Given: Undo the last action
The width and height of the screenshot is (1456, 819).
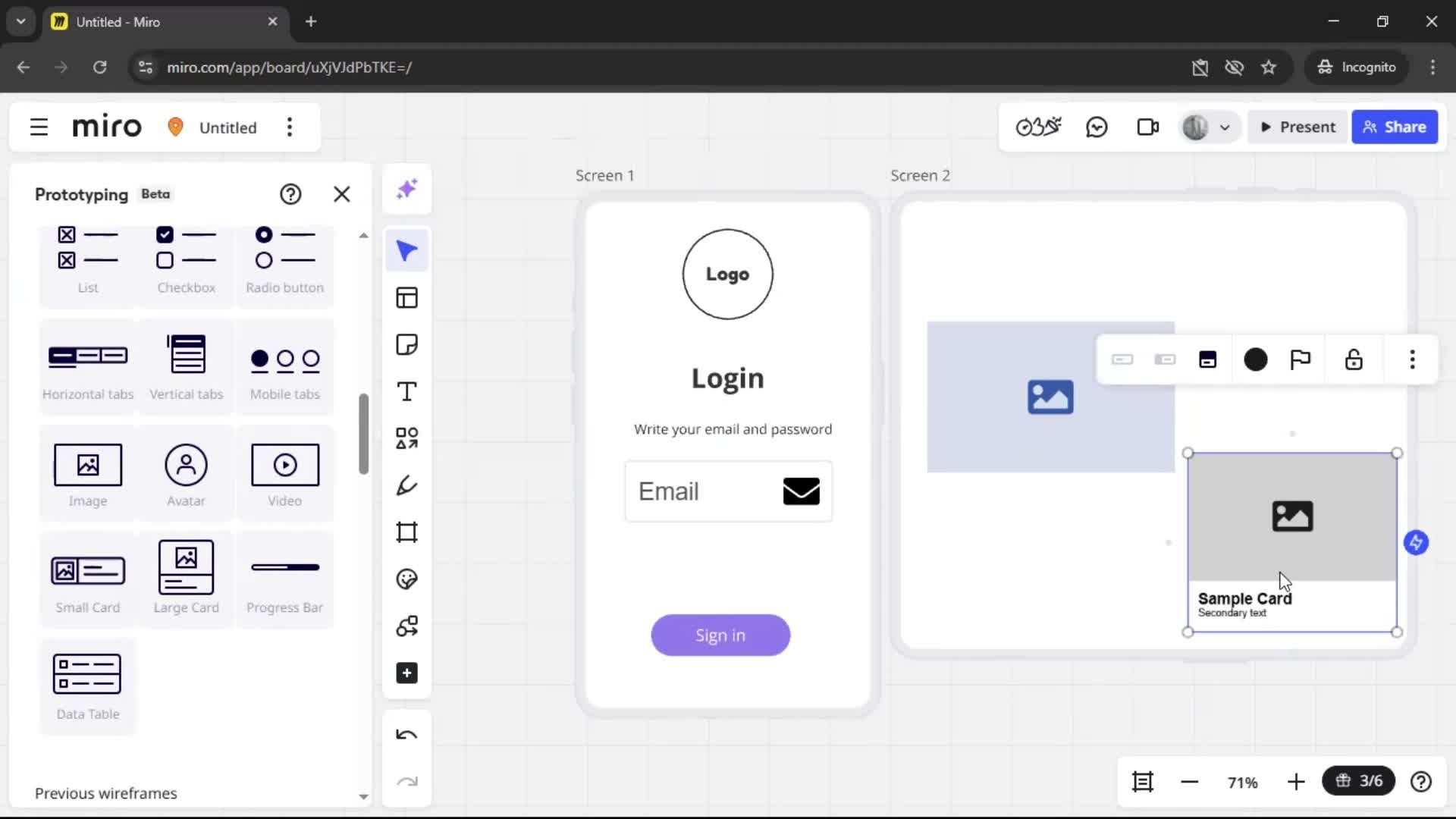Looking at the screenshot, I should coord(407,735).
